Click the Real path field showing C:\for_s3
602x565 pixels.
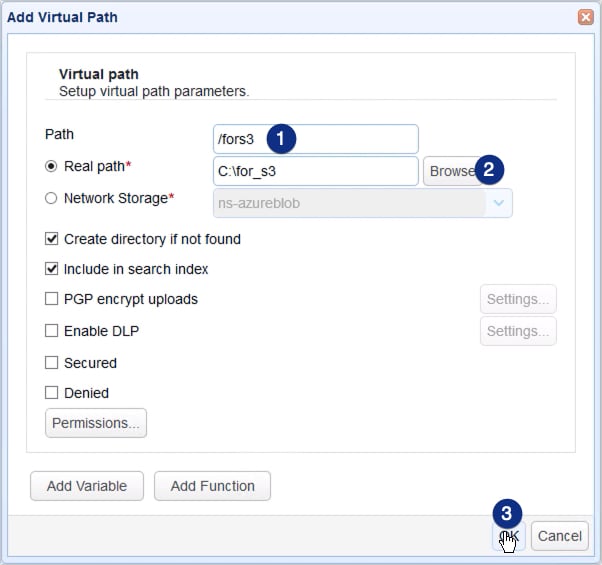(315, 171)
